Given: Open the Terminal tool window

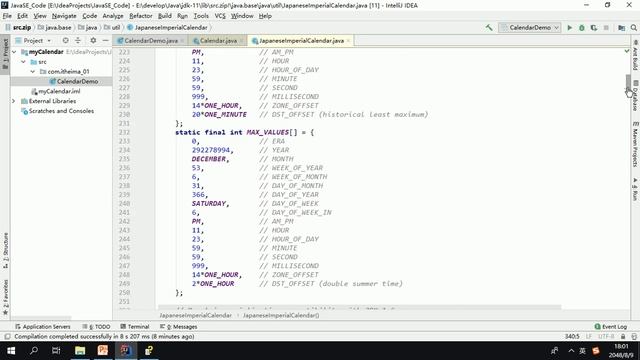Looking at the screenshot, I should (135, 327).
